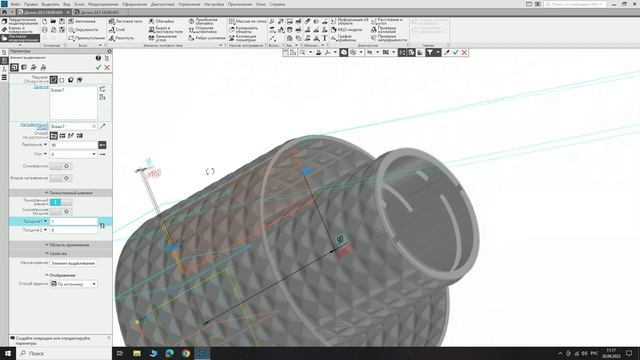Open the Справка menu
This screenshot has height=360, width=640.
coord(277,4)
